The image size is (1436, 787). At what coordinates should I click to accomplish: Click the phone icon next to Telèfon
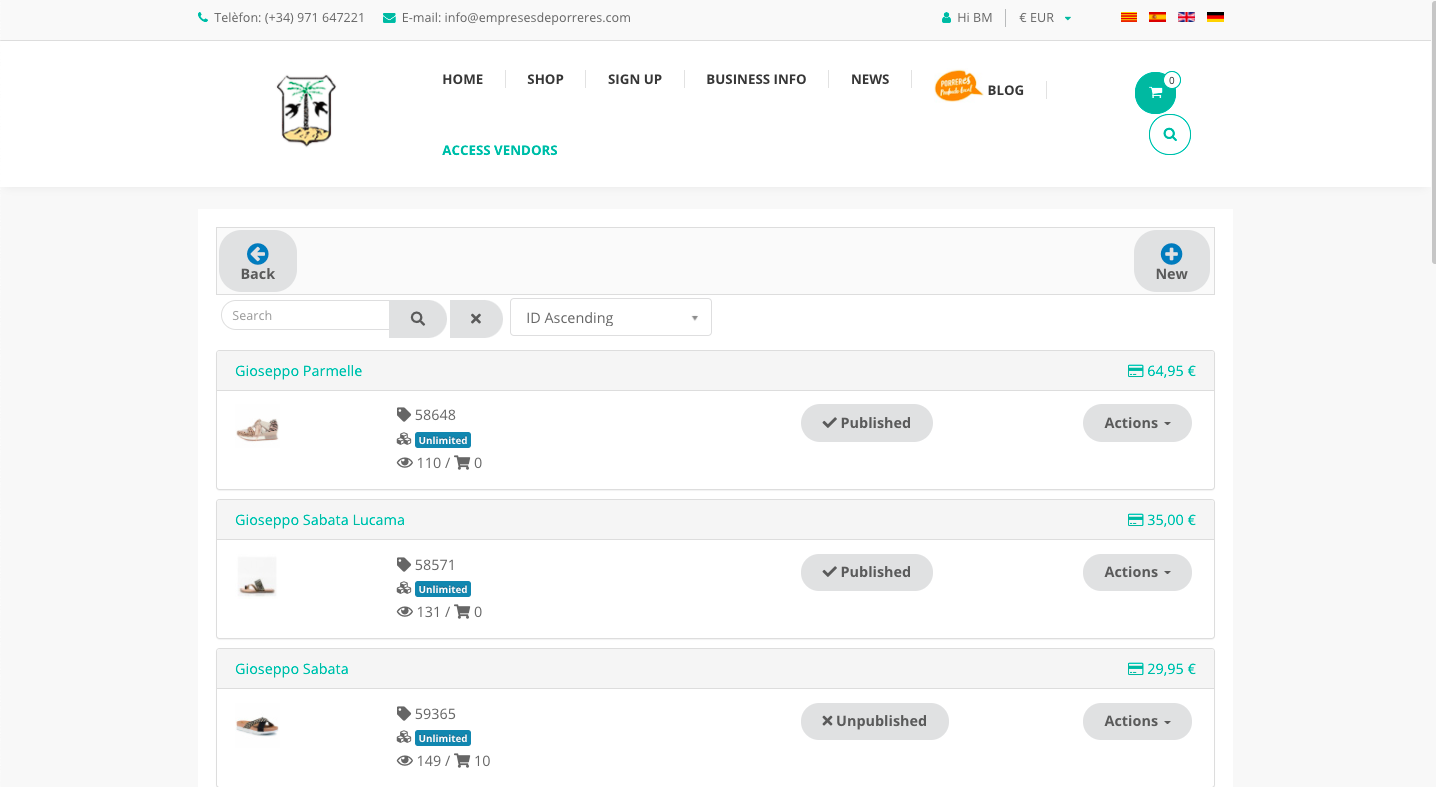pyautogui.click(x=203, y=18)
